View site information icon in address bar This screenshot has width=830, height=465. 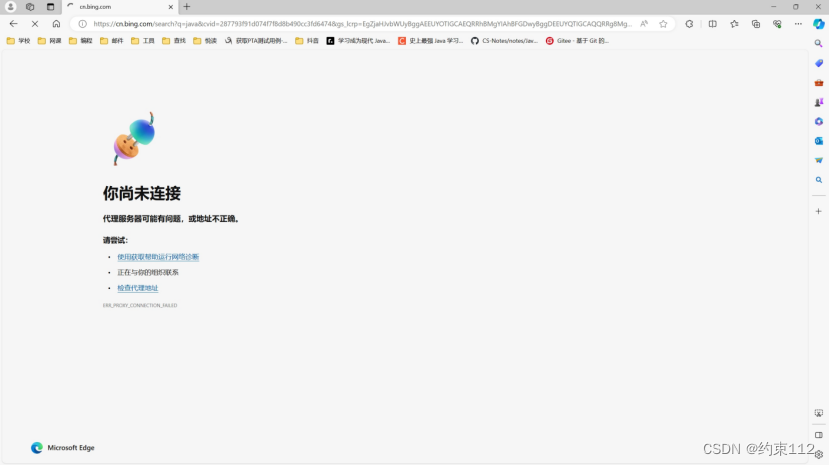click(83, 24)
